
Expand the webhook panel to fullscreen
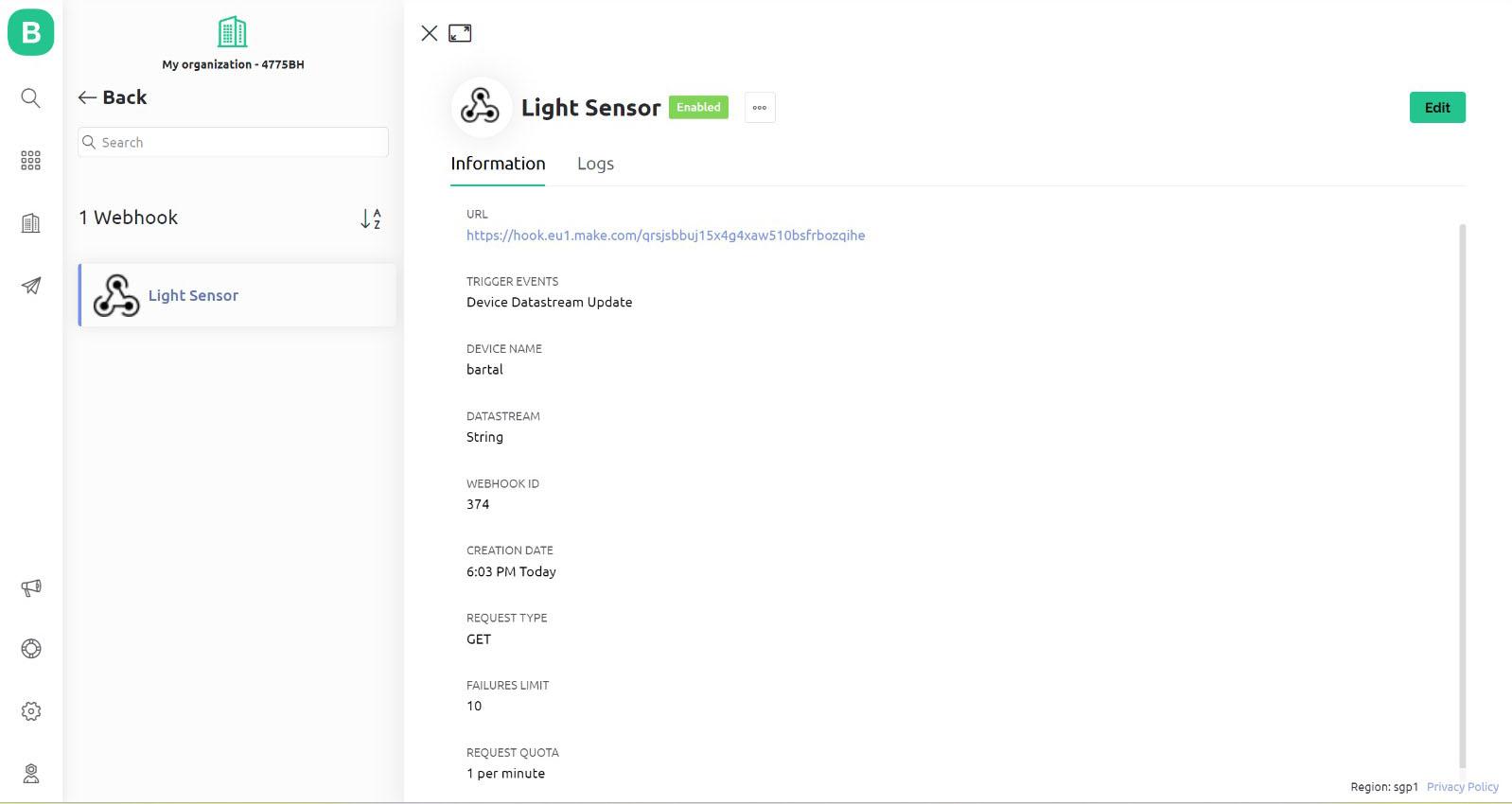click(x=460, y=33)
